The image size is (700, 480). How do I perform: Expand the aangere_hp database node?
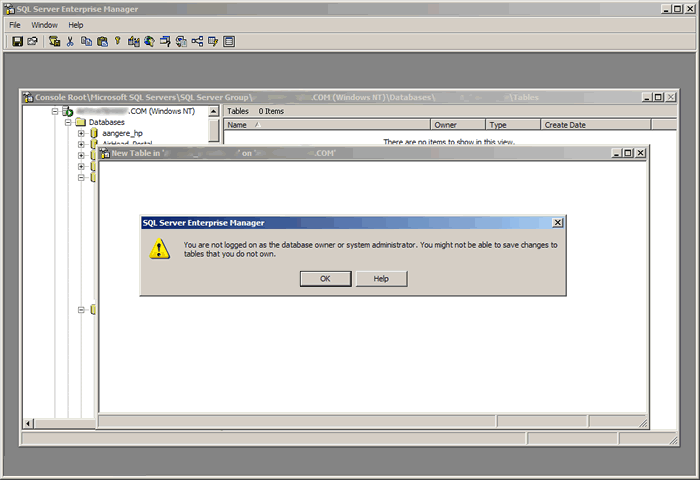pos(81,133)
